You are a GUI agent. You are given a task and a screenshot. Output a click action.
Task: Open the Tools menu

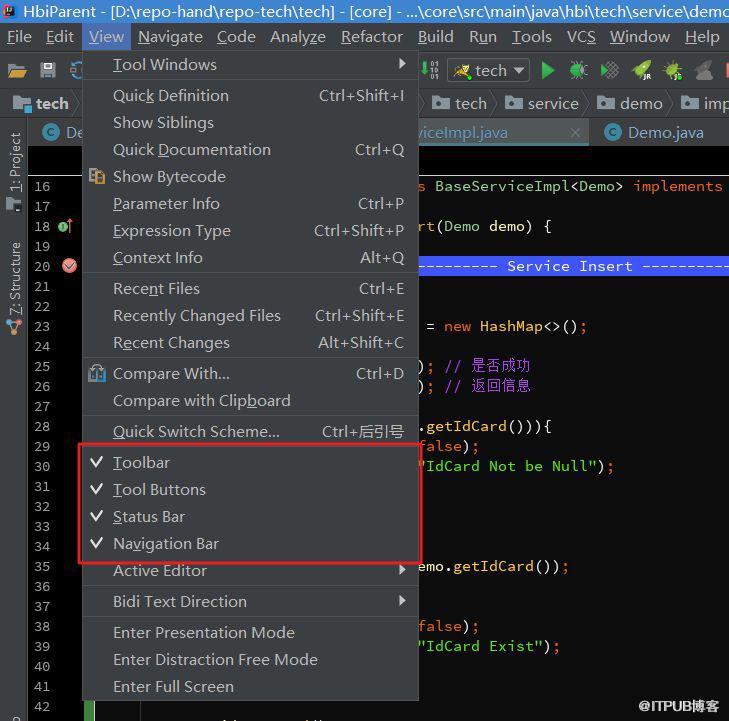[531, 37]
